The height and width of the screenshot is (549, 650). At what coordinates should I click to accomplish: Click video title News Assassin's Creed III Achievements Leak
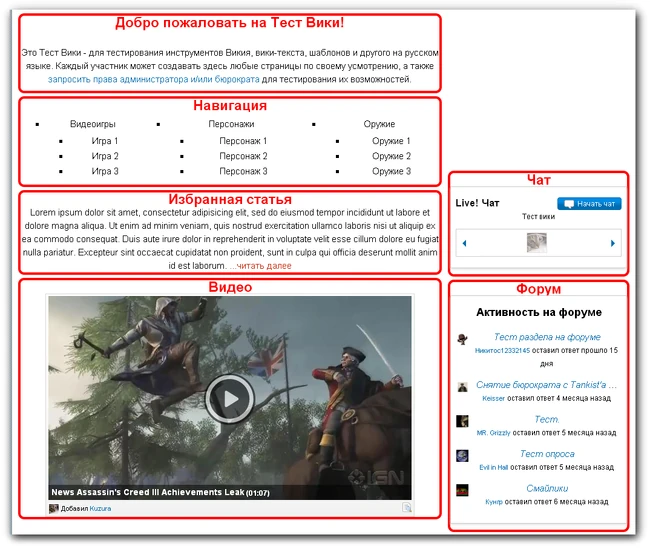[148, 492]
